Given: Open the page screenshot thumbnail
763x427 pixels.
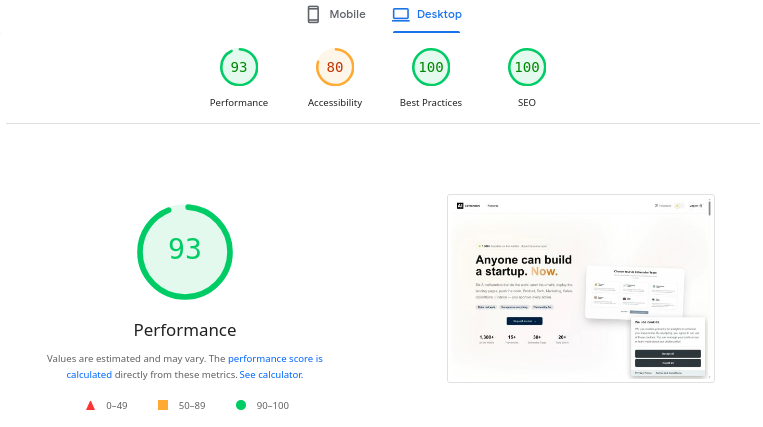Looking at the screenshot, I should click(x=581, y=288).
